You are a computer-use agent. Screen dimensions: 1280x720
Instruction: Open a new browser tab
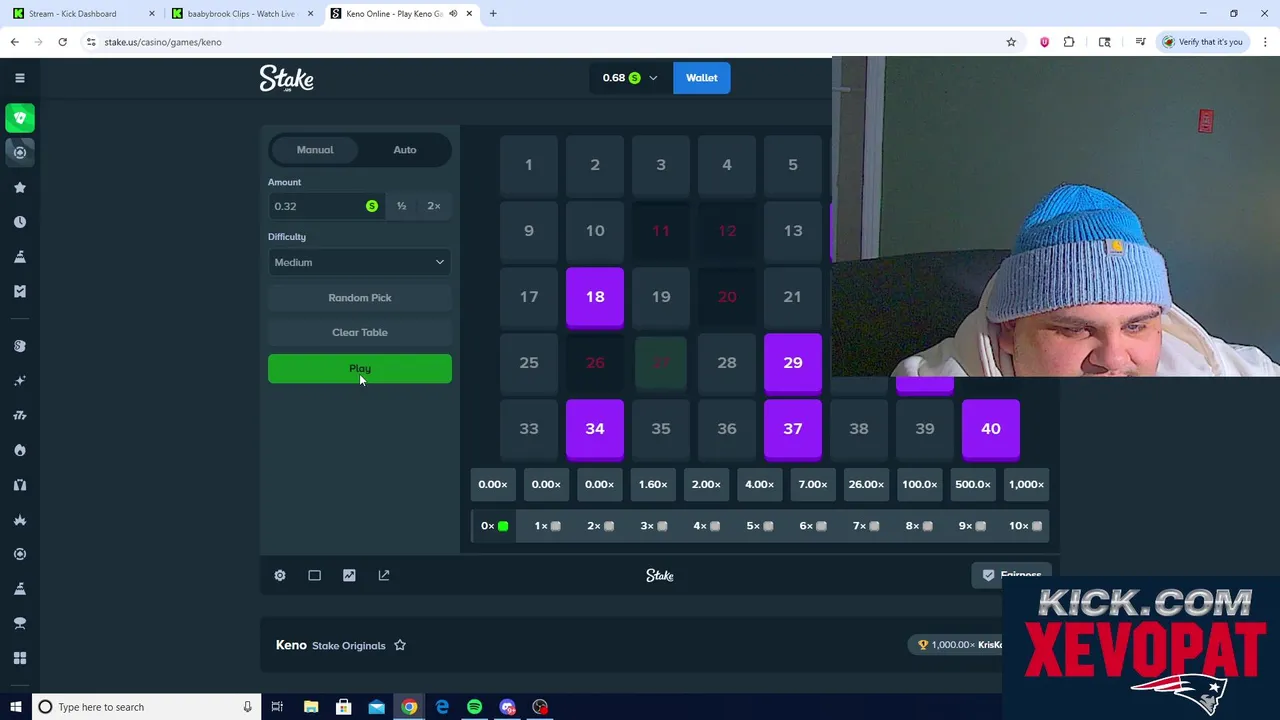tap(493, 13)
